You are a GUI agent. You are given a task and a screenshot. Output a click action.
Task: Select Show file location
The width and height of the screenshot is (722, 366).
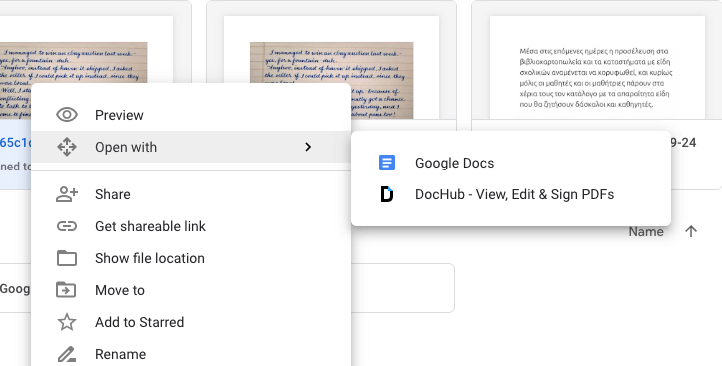pos(191,258)
